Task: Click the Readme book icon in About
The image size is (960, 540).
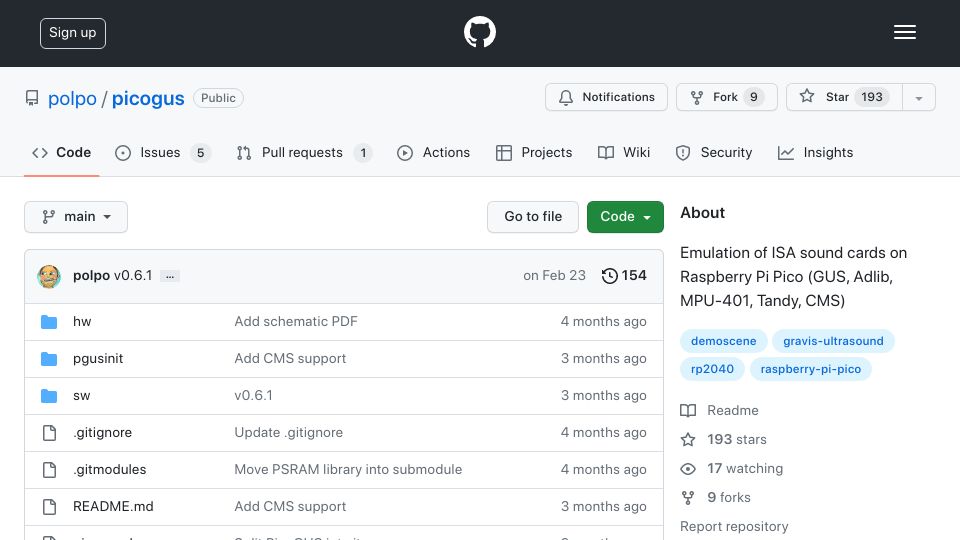Action: (x=688, y=410)
